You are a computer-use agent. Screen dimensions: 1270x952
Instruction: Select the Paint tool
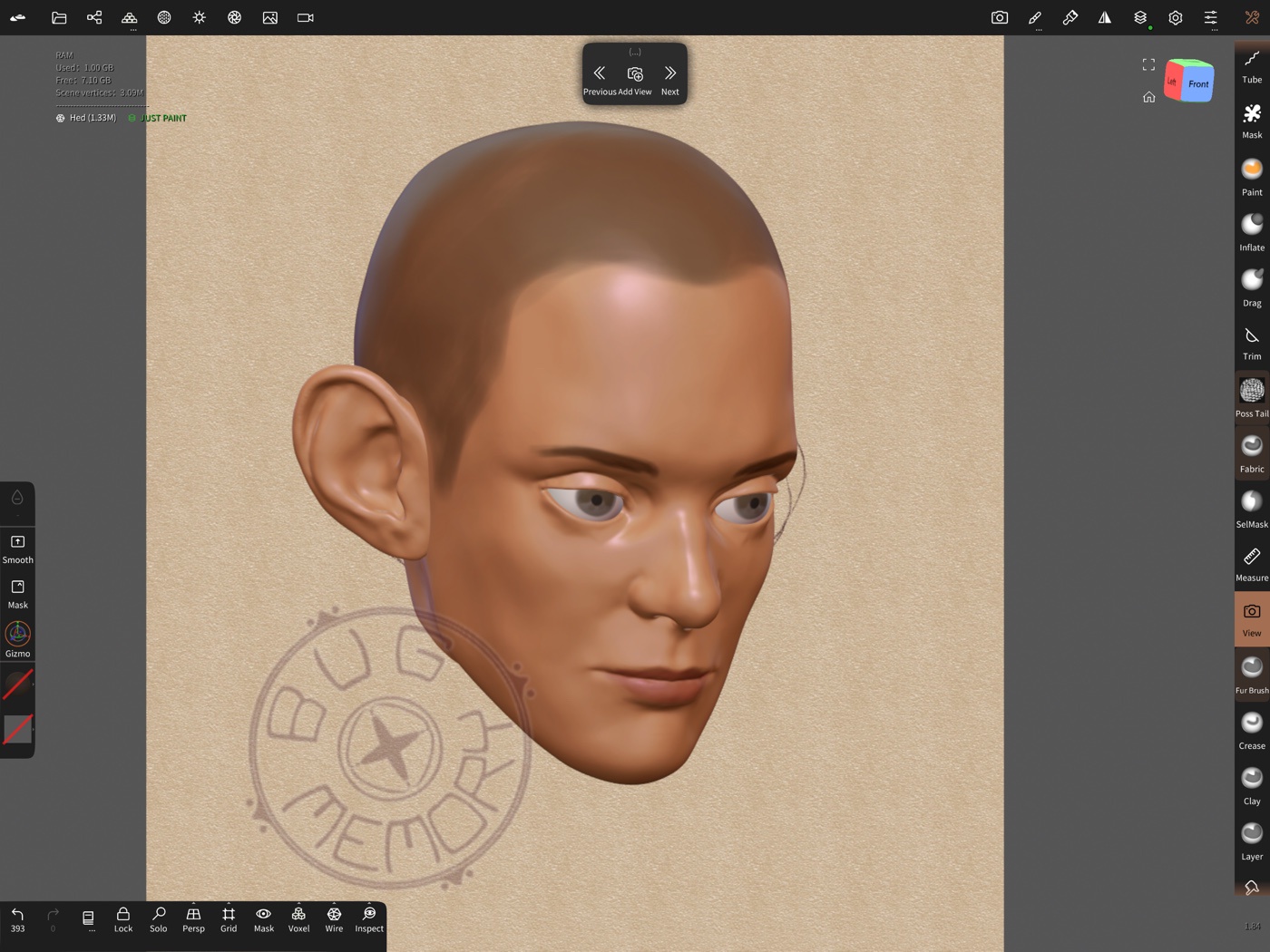tap(1252, 177)
